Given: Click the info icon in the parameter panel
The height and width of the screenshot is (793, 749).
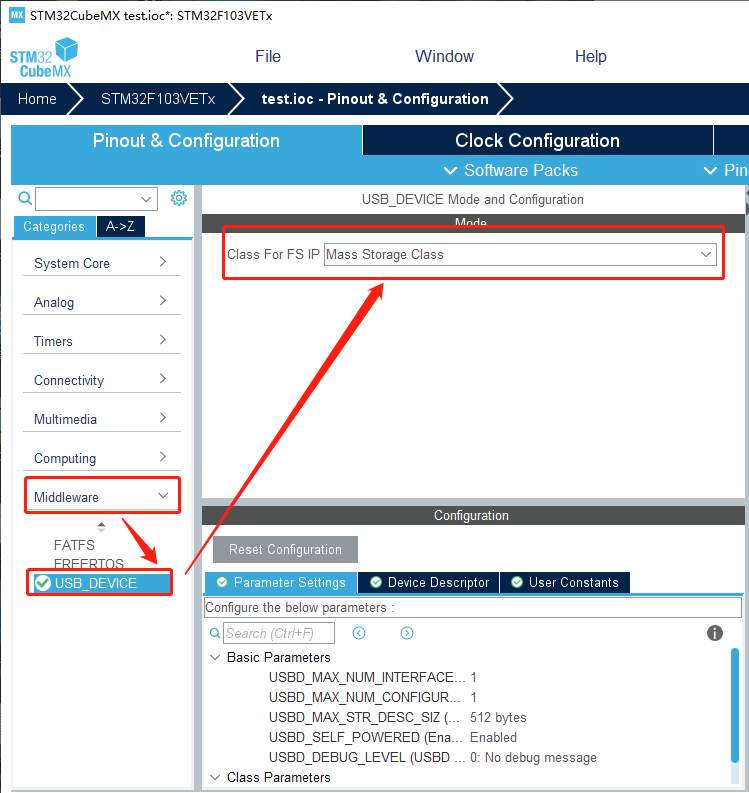Looking at the screenshot, I should tap(714, 633).
